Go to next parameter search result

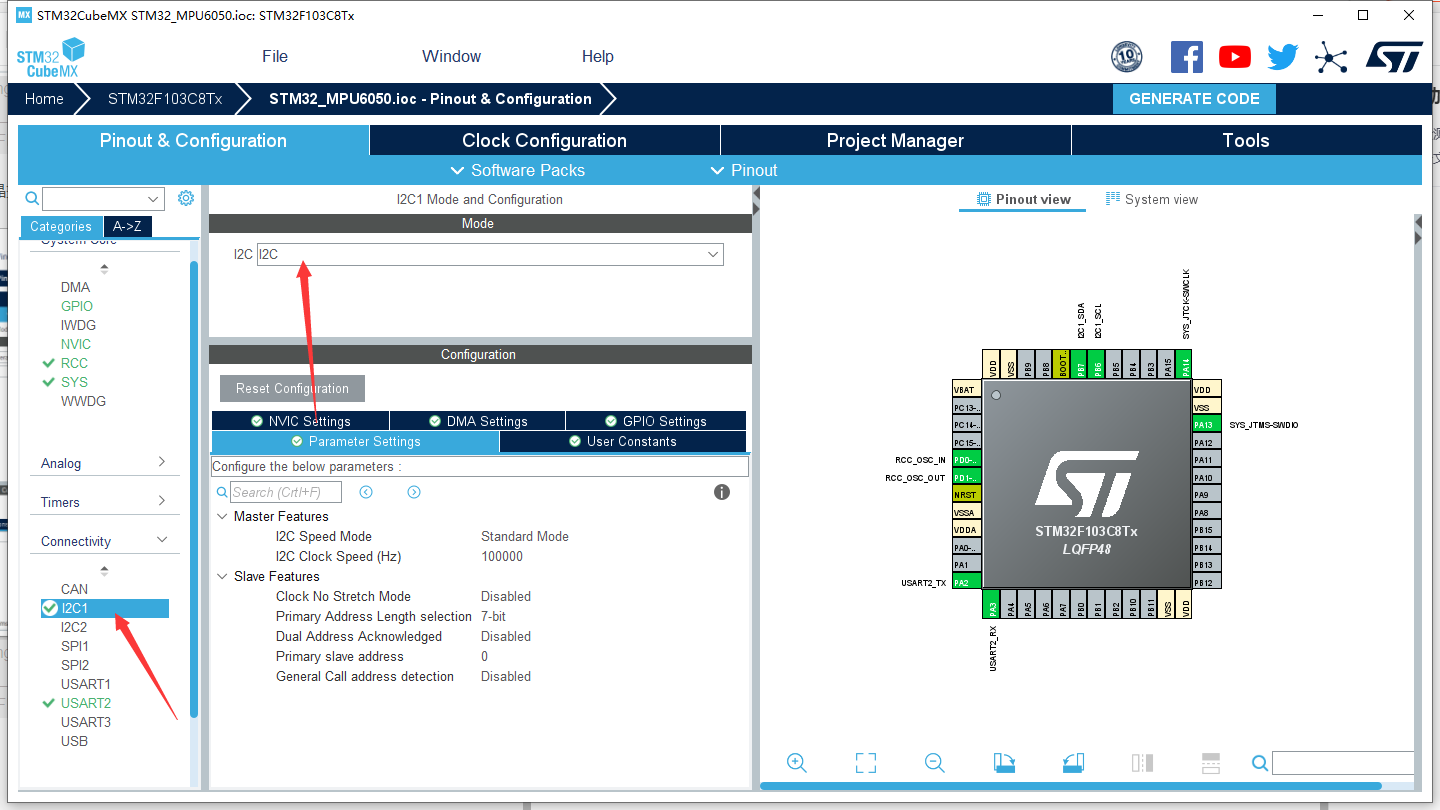[x=414, y=492]
